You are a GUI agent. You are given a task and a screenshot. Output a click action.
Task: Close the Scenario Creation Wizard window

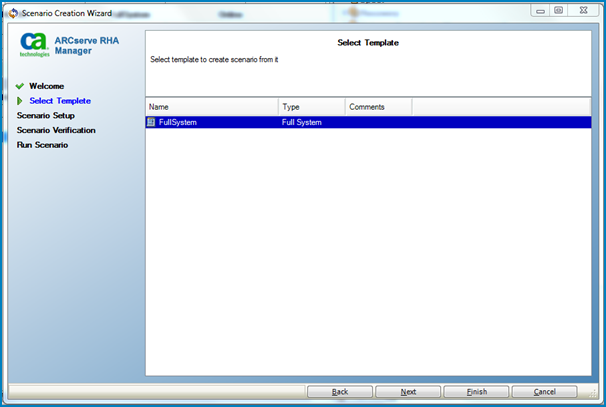click(x=584, y=11)
